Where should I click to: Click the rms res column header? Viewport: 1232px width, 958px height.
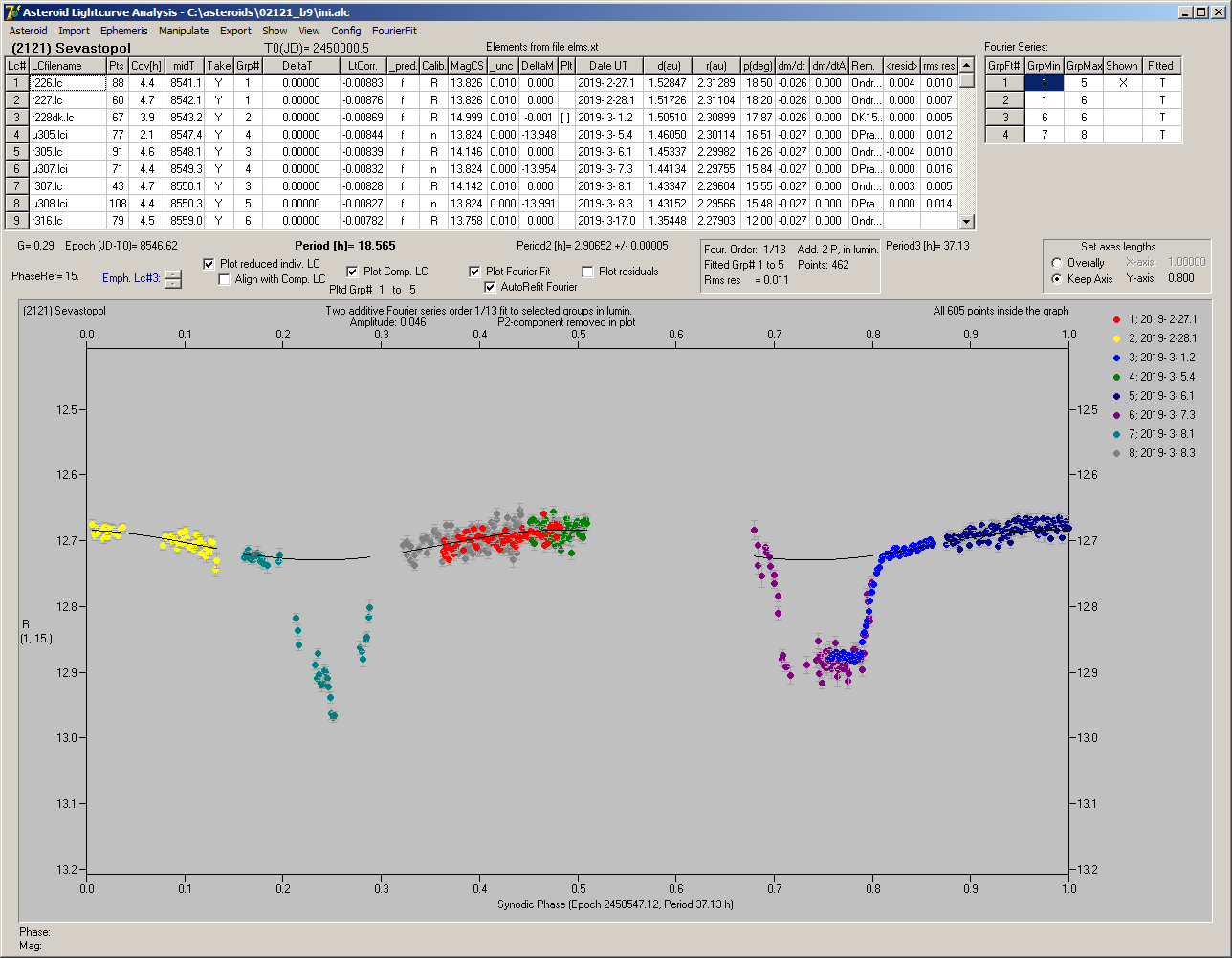click(939, 66)
